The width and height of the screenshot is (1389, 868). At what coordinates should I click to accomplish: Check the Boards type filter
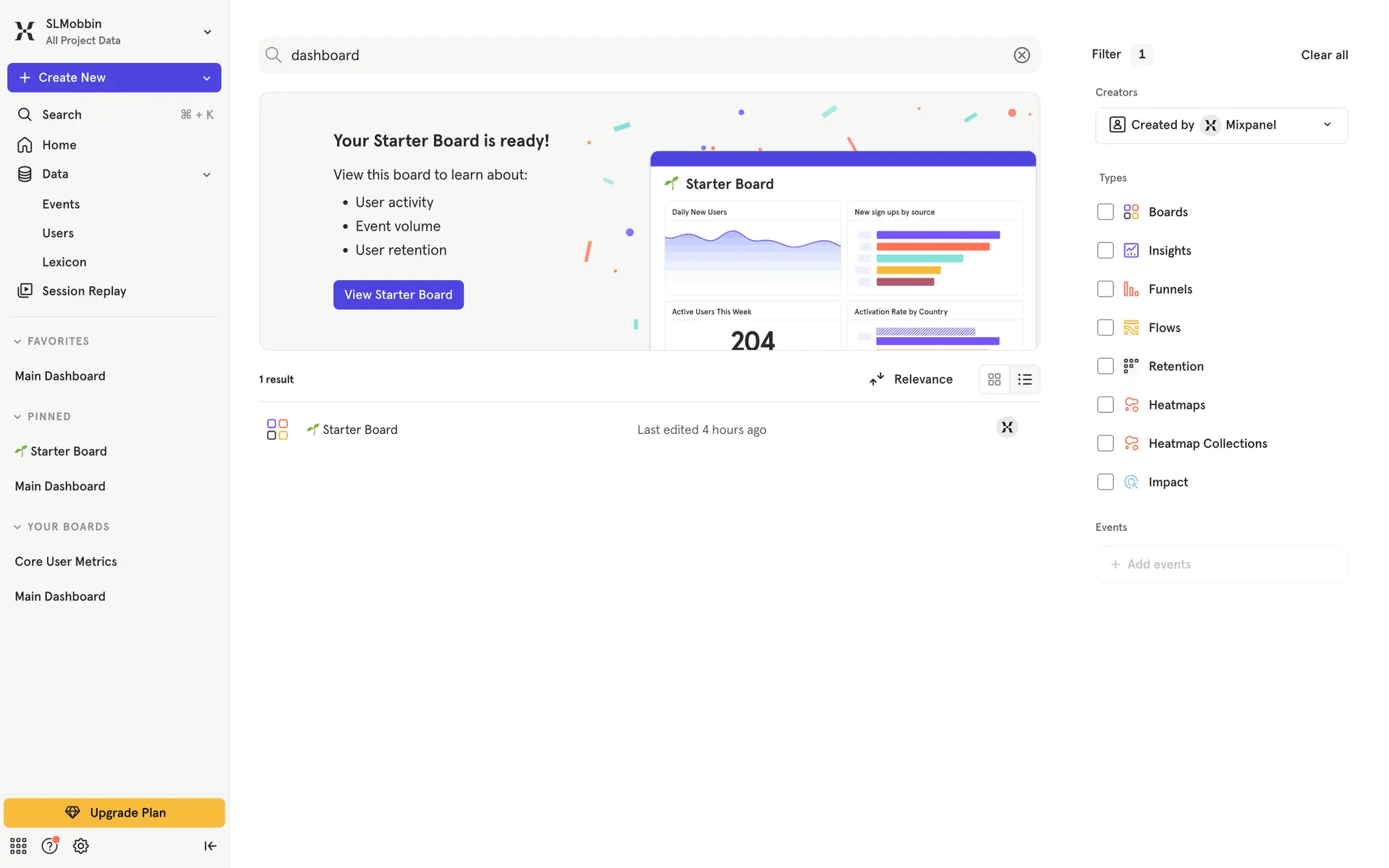click(1105, 212)
